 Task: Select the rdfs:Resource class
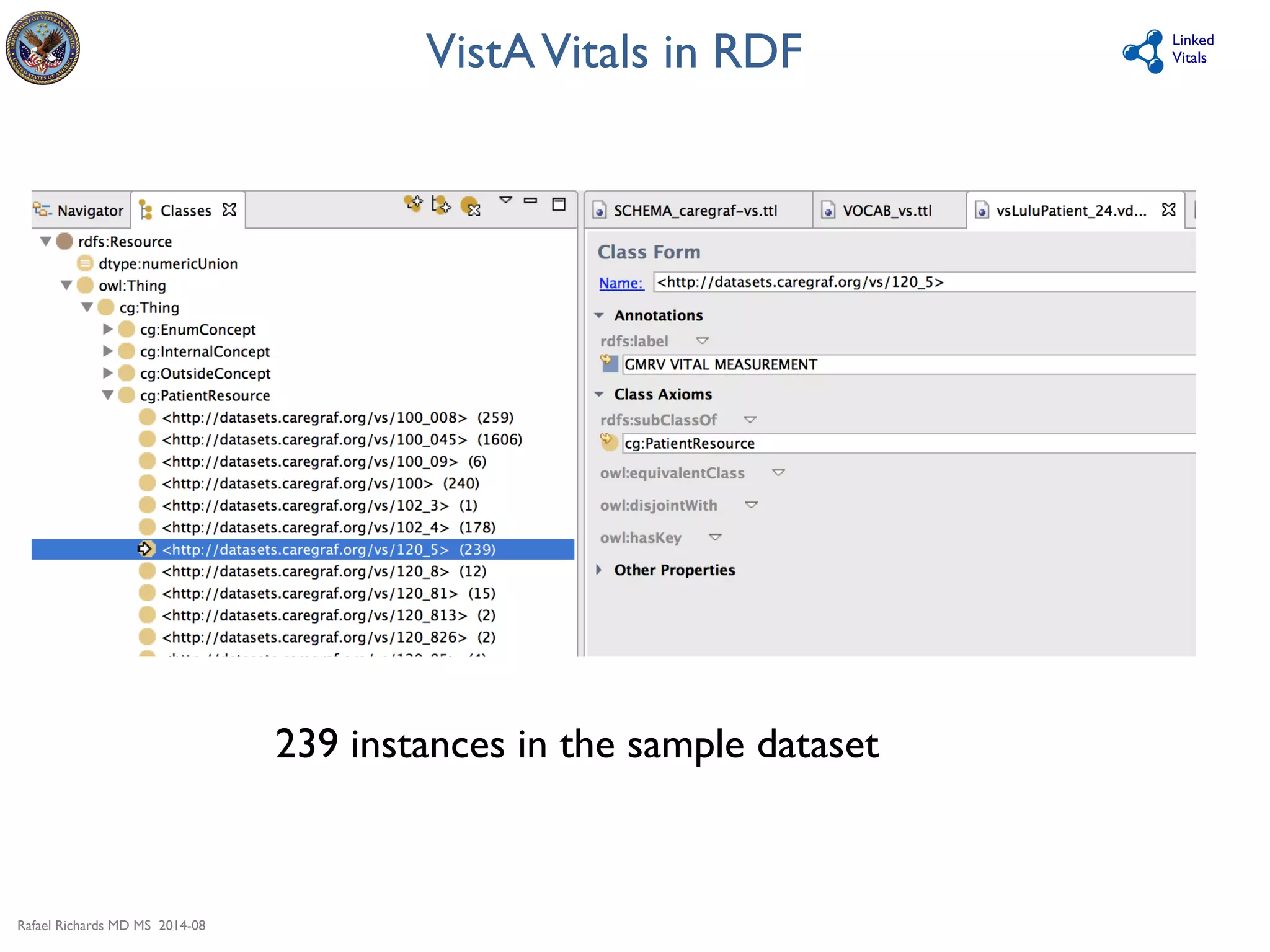[125, 242]
